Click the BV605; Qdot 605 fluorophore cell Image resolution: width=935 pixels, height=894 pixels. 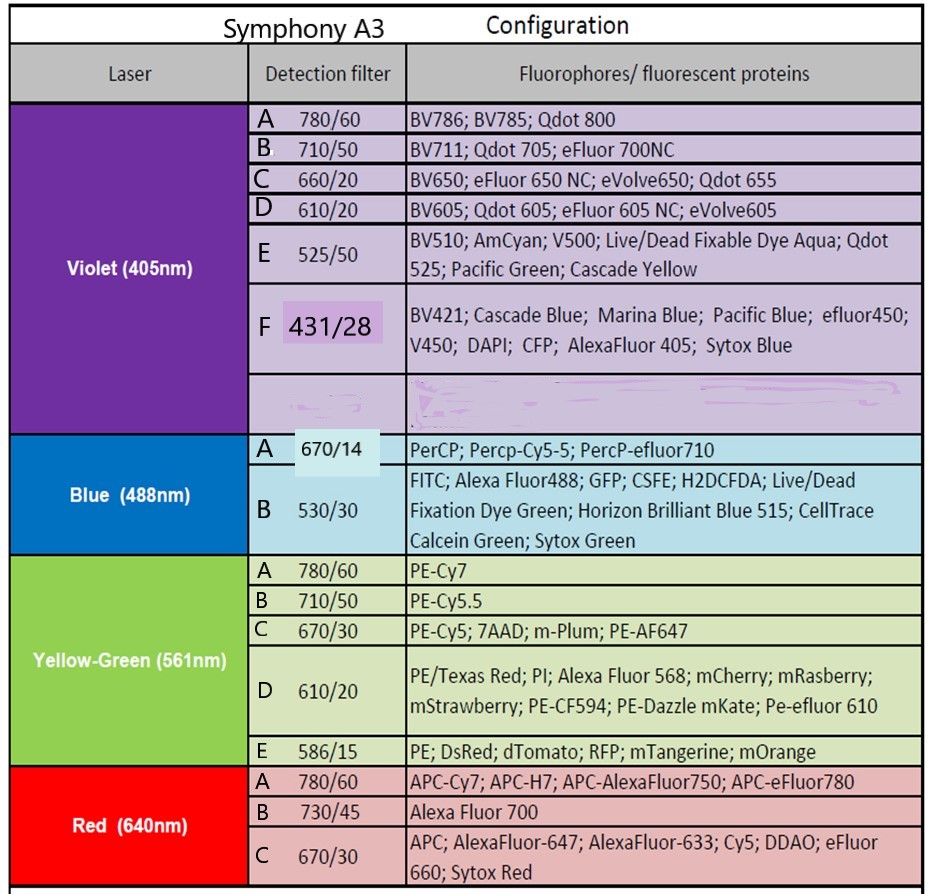click(664, 209)
